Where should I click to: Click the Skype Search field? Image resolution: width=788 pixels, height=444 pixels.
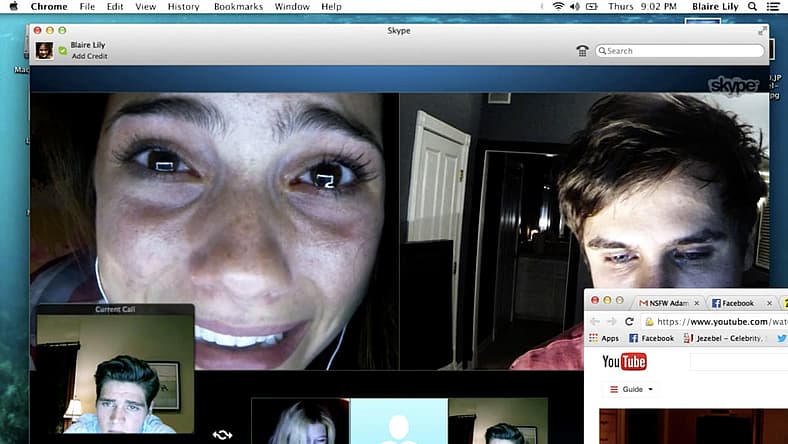pos(679,51)
